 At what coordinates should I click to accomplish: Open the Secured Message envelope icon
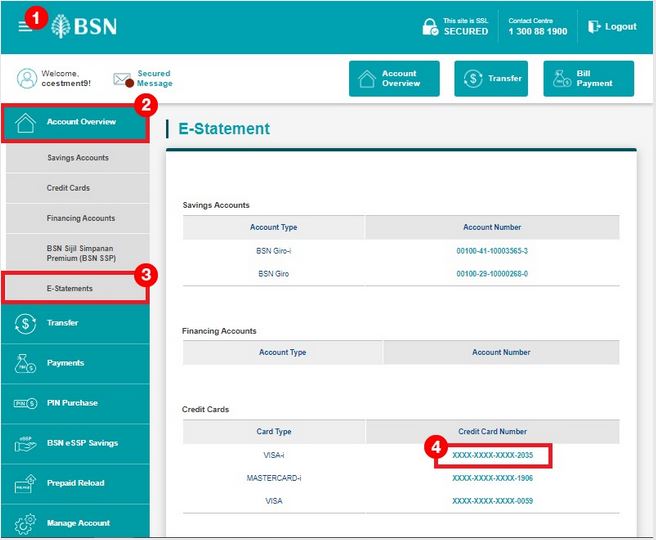(x=123, y=79)
